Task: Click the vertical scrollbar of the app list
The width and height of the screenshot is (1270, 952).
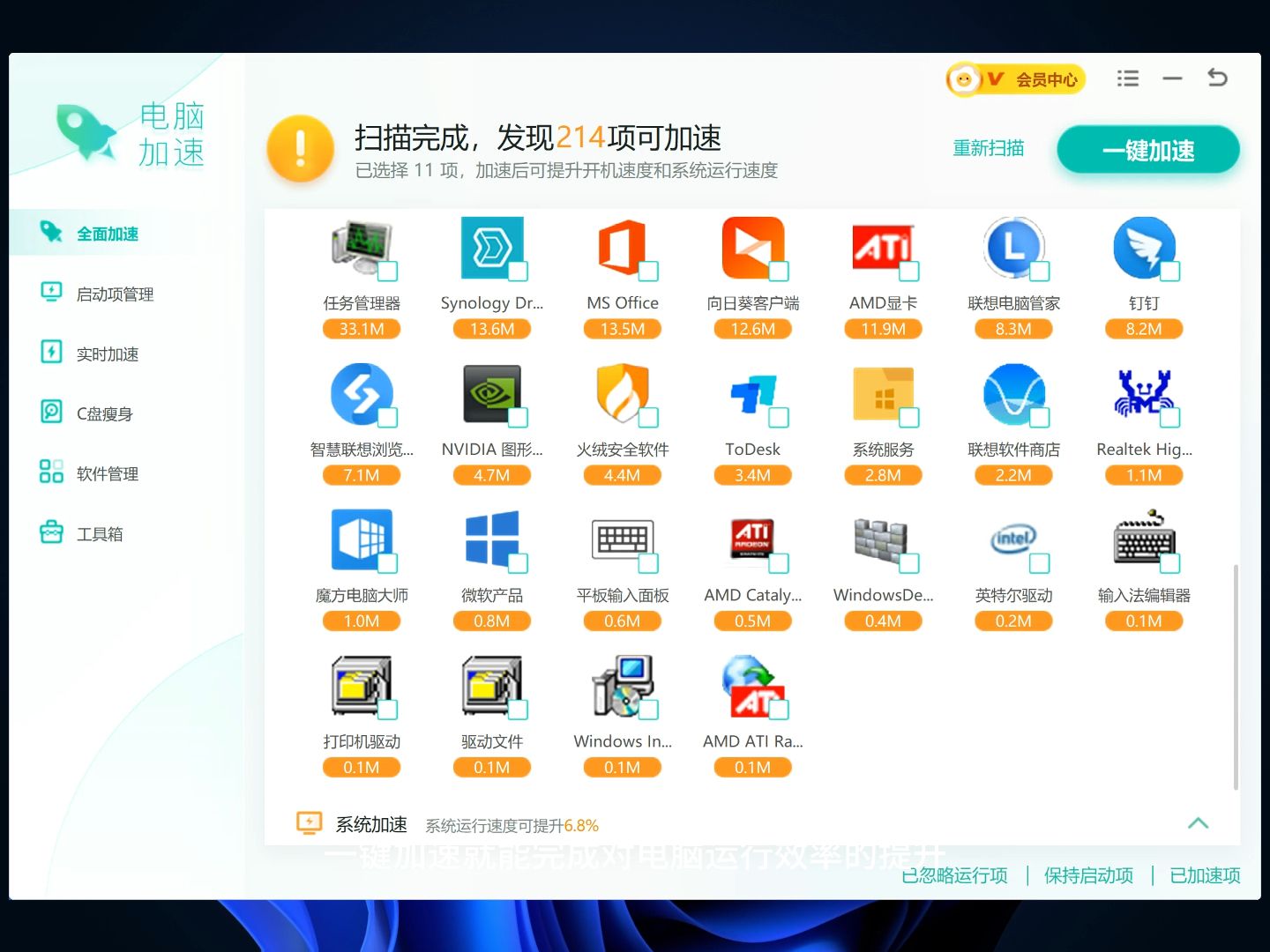Action: (1236, 676)
